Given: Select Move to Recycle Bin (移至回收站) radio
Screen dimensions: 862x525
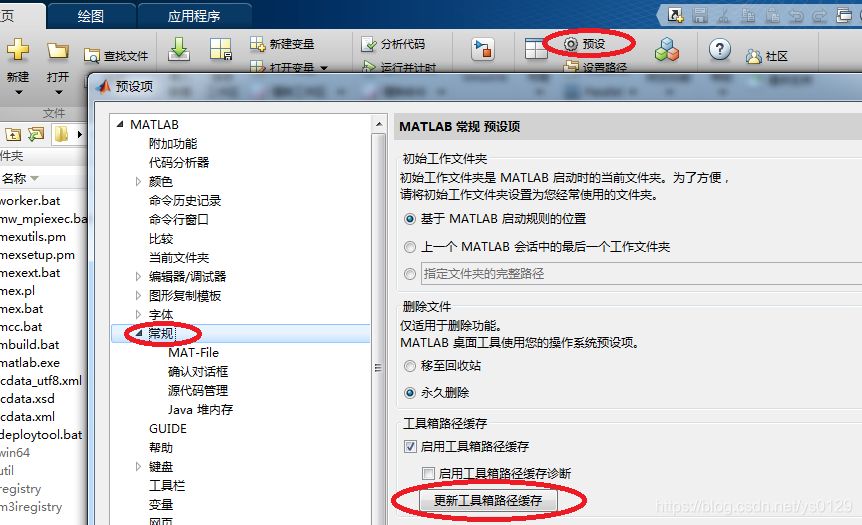Looking at the screenshot, I should click(410, 366).
